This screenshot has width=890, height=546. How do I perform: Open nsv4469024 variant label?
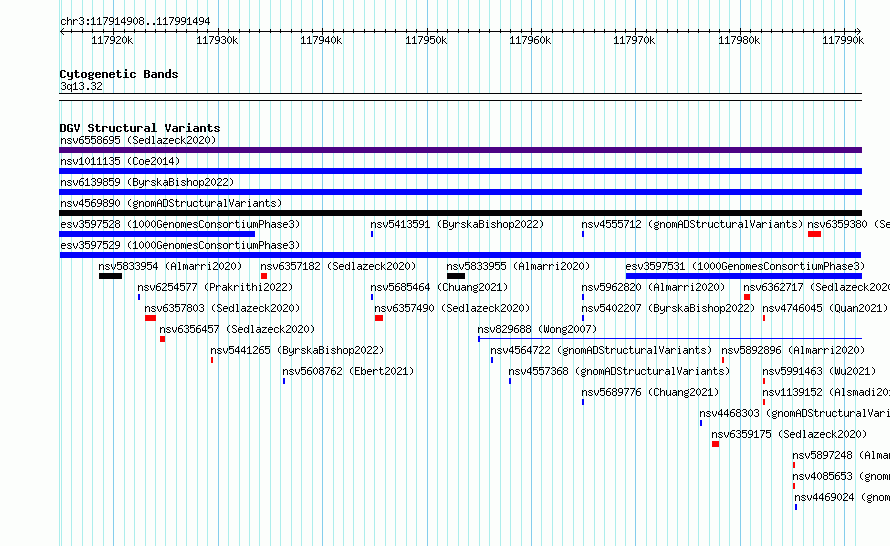coord(842,497)
